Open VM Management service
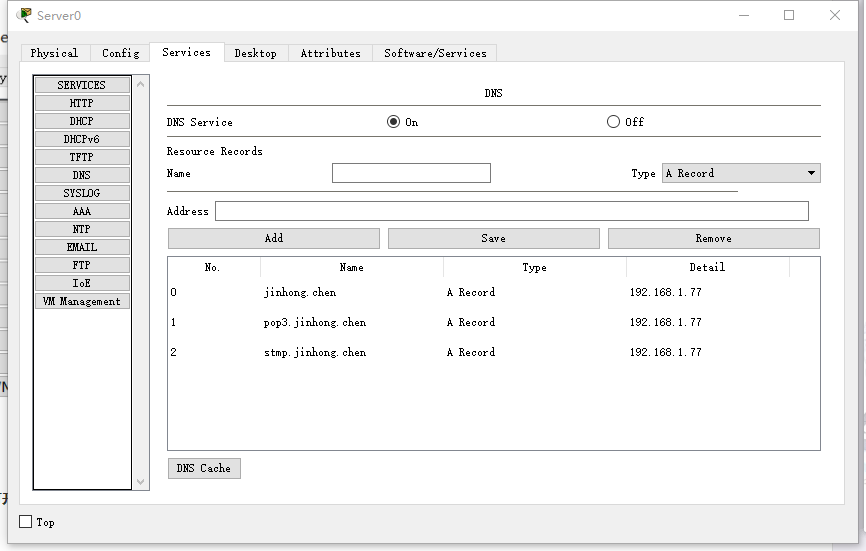This screenshot has height=551, width=866. pos(82,301)
